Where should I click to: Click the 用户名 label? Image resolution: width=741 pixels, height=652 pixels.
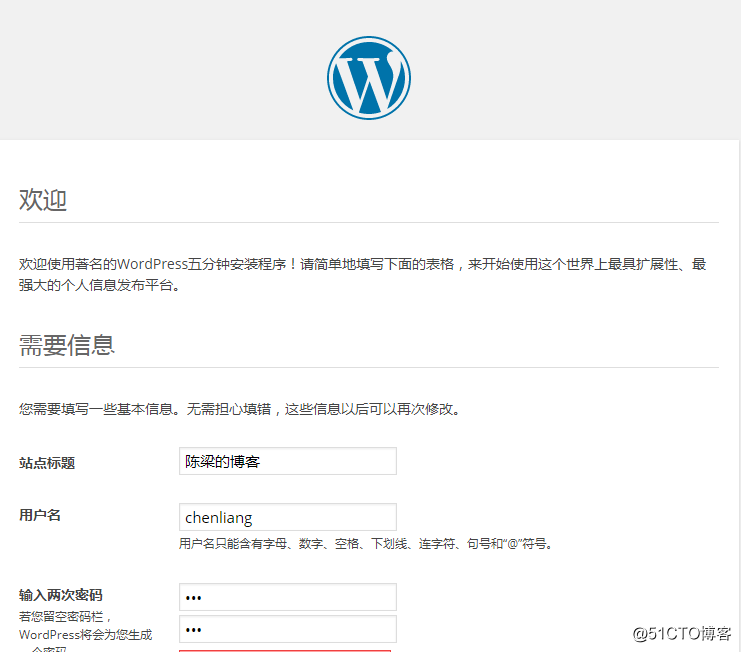point(40,515)
